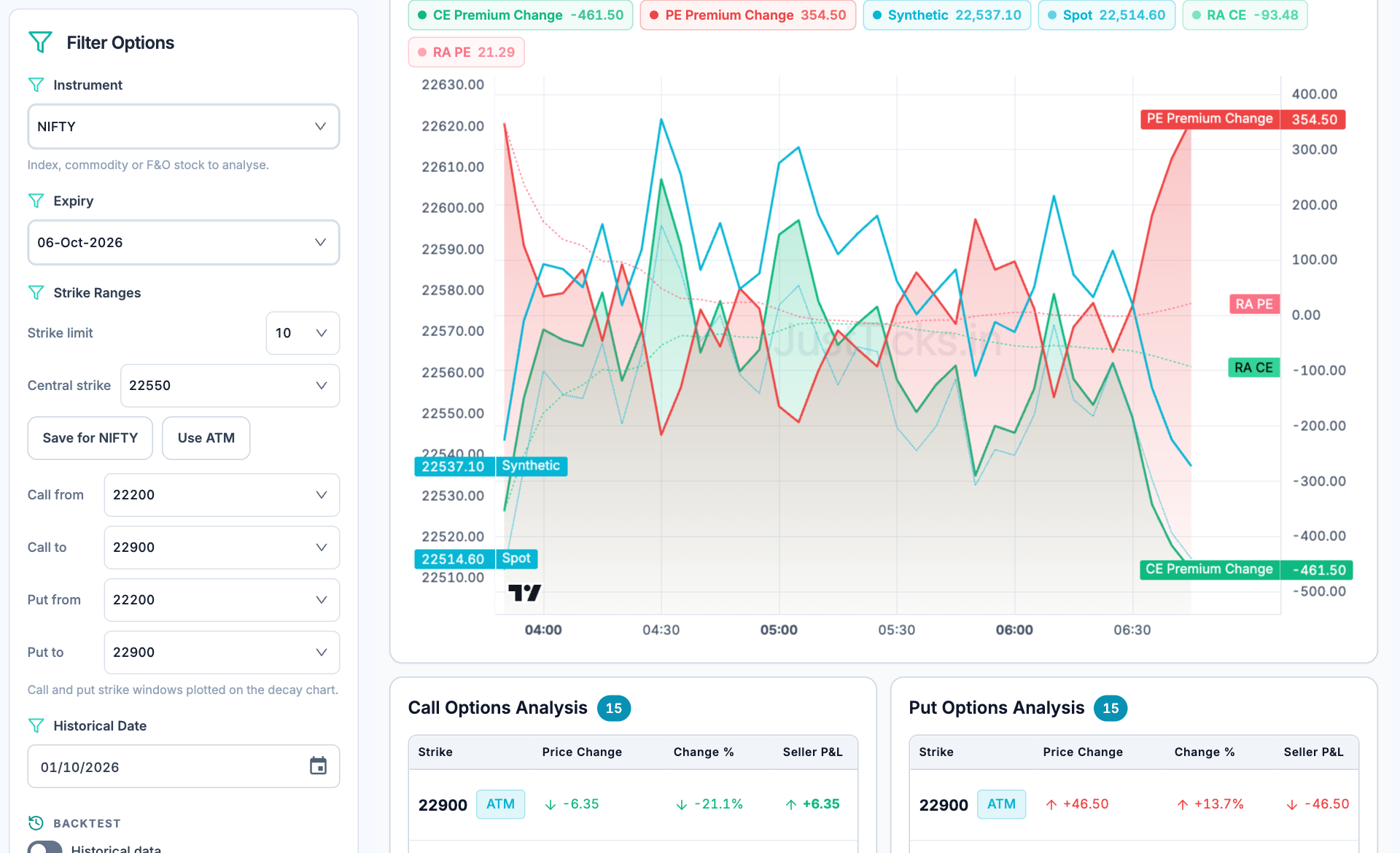
Task: Click the Seller P&L header in Call Options table
Action: pos(813,752)
